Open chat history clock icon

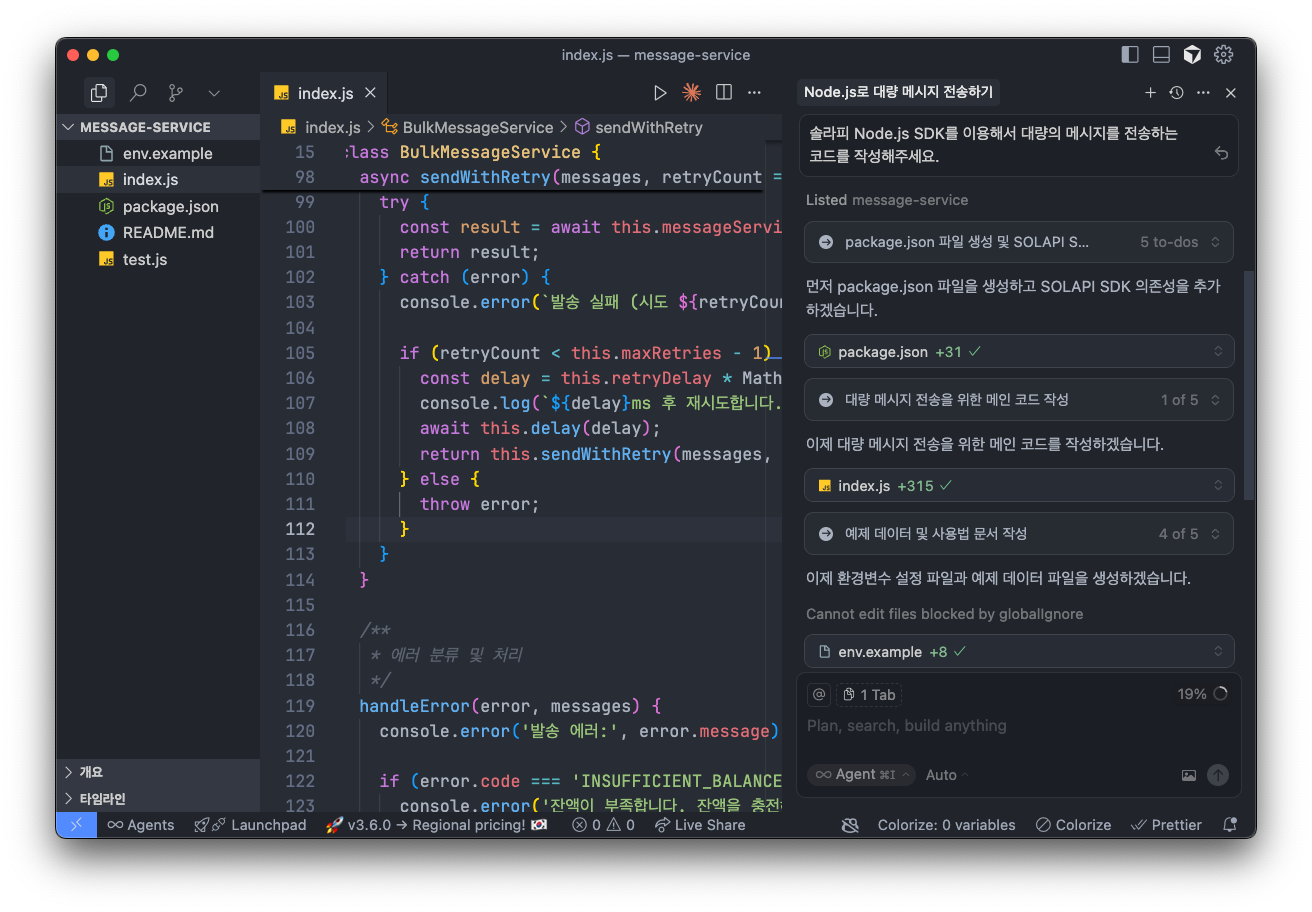click(x=1176, y=93)
